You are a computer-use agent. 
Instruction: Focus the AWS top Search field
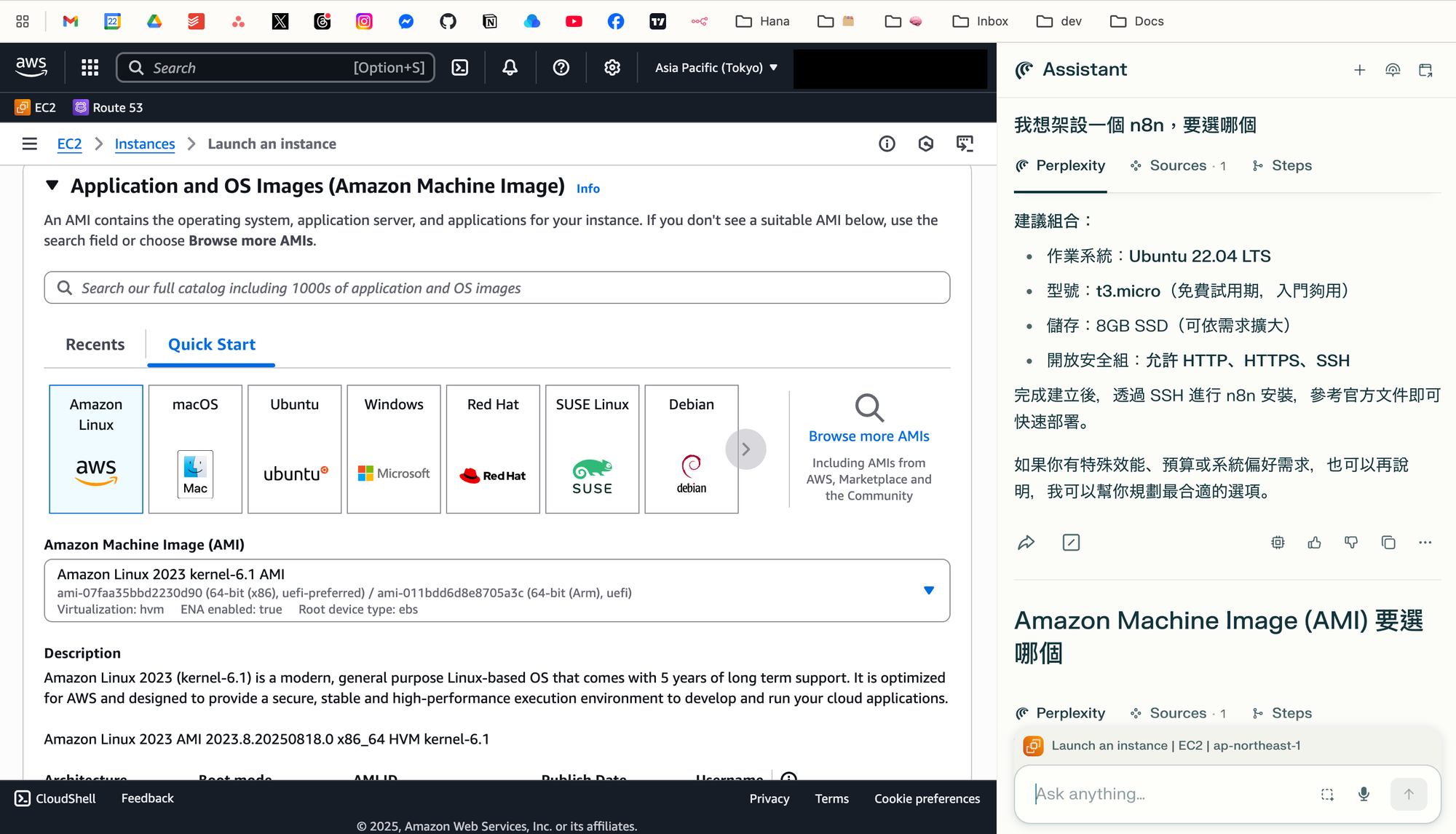tap(275, 68)
